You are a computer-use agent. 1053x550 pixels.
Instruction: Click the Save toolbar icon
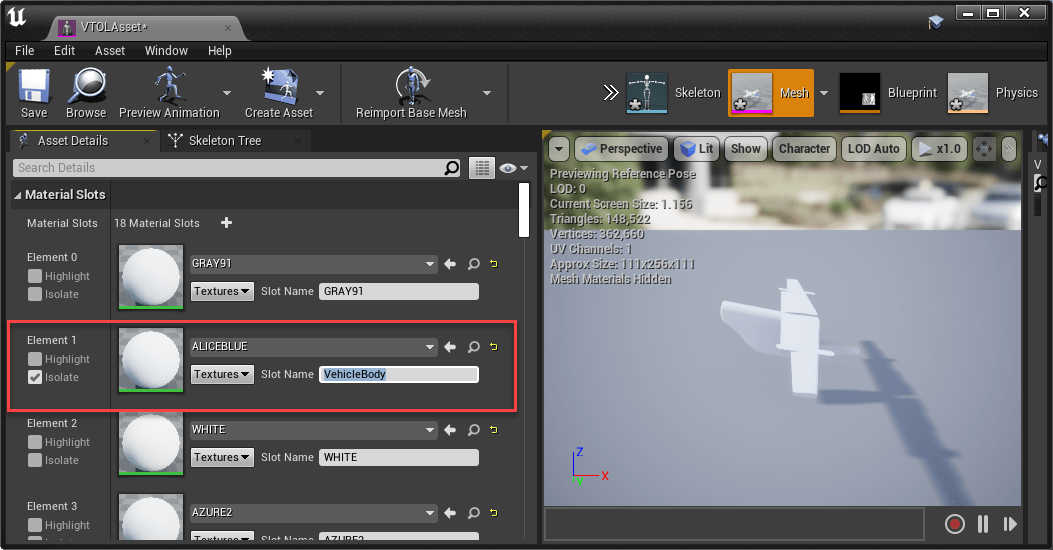click(34, 94)
